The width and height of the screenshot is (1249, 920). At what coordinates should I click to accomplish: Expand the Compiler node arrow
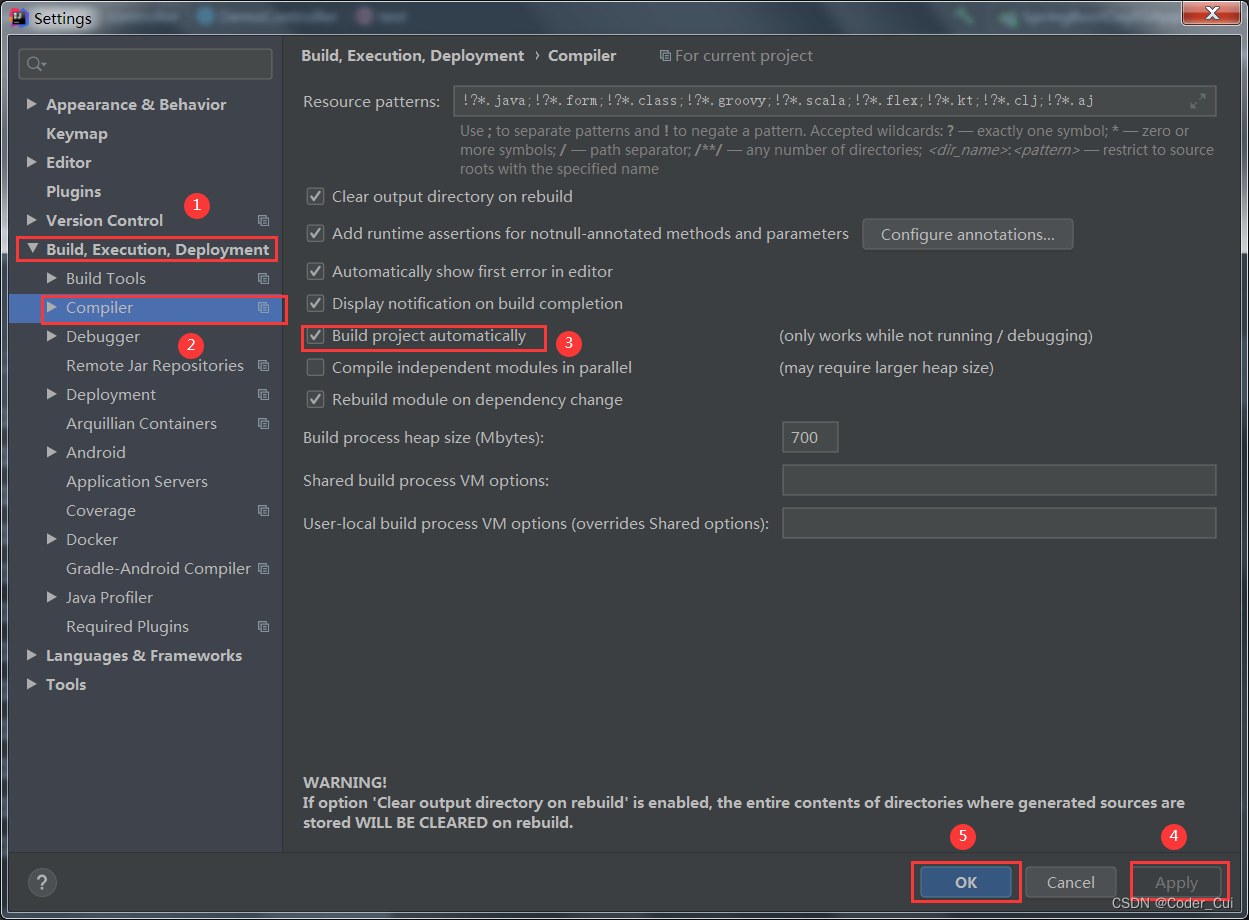(52, 307)
